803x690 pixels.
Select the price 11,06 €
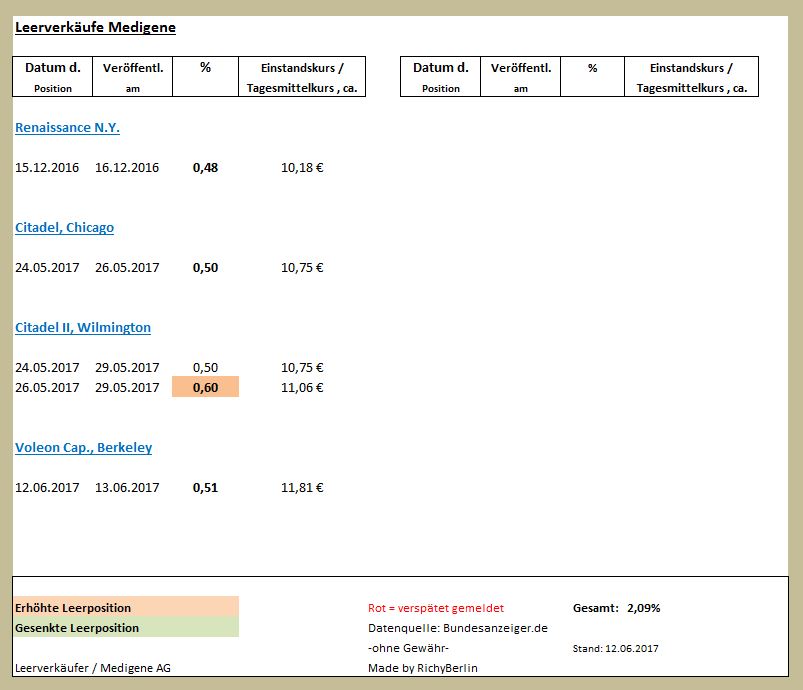point(302,387)
